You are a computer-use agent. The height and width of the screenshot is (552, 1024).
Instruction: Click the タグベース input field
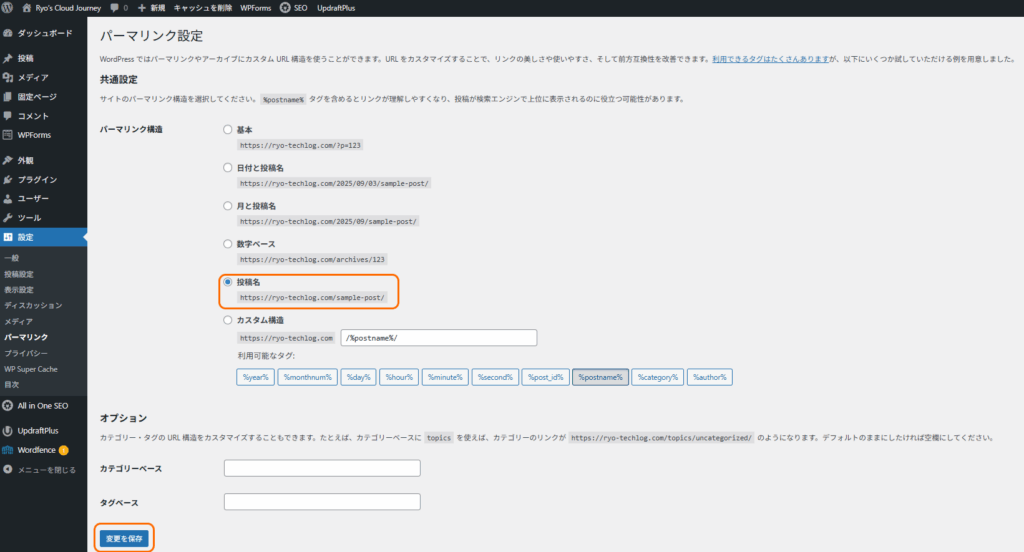click(x=322, y=502)
